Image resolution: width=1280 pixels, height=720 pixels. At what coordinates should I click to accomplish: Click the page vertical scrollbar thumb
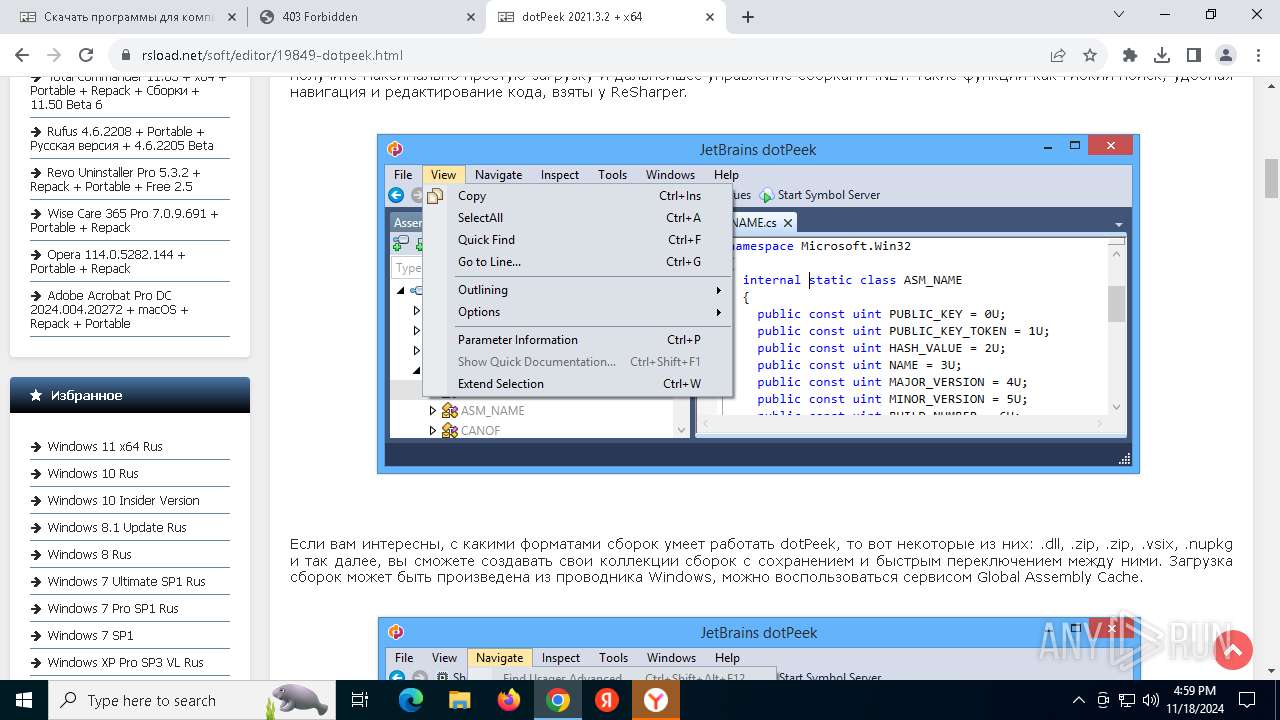[x=1272, y=178]
